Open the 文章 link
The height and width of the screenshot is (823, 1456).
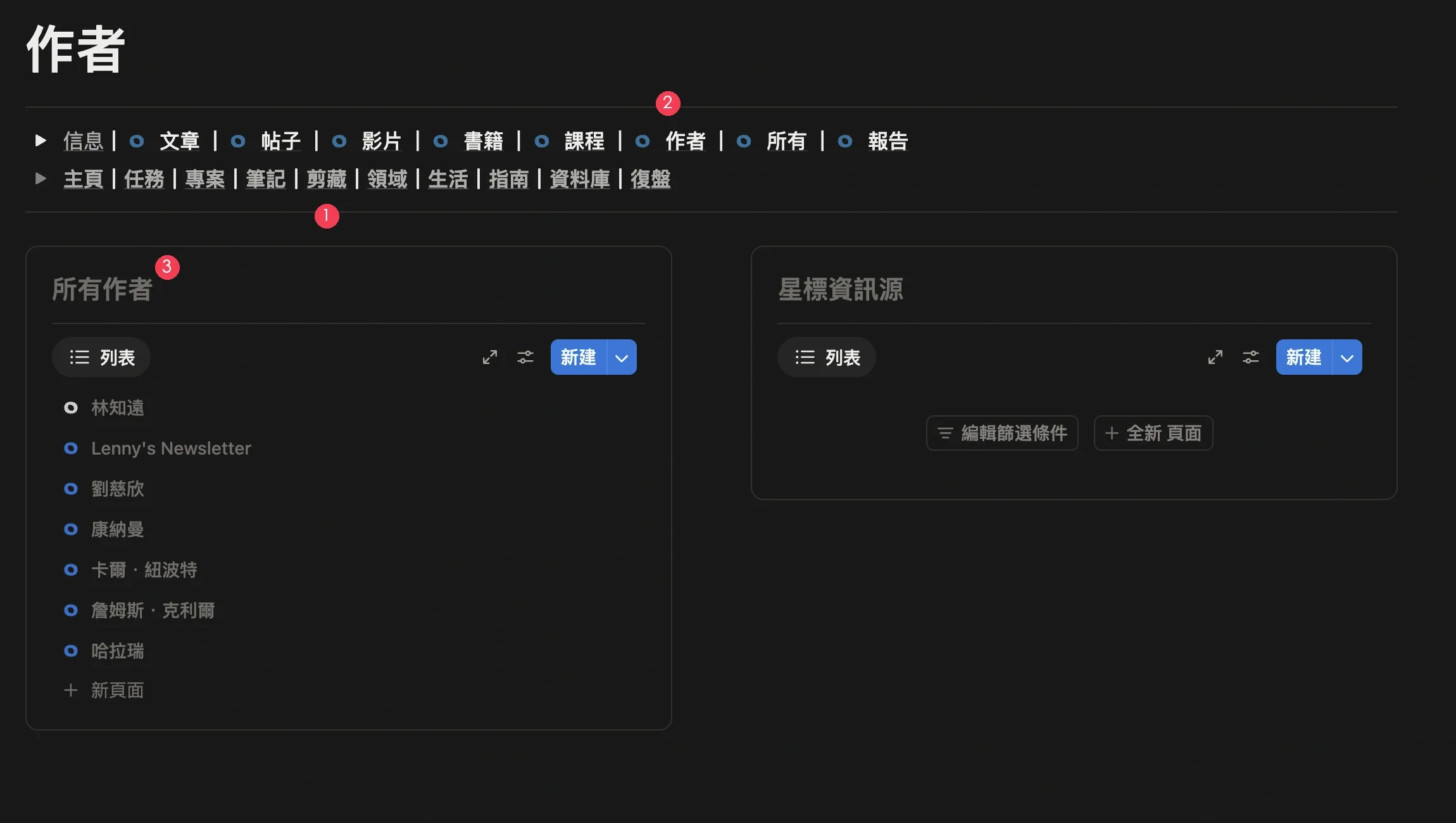(x=180, y=141)
